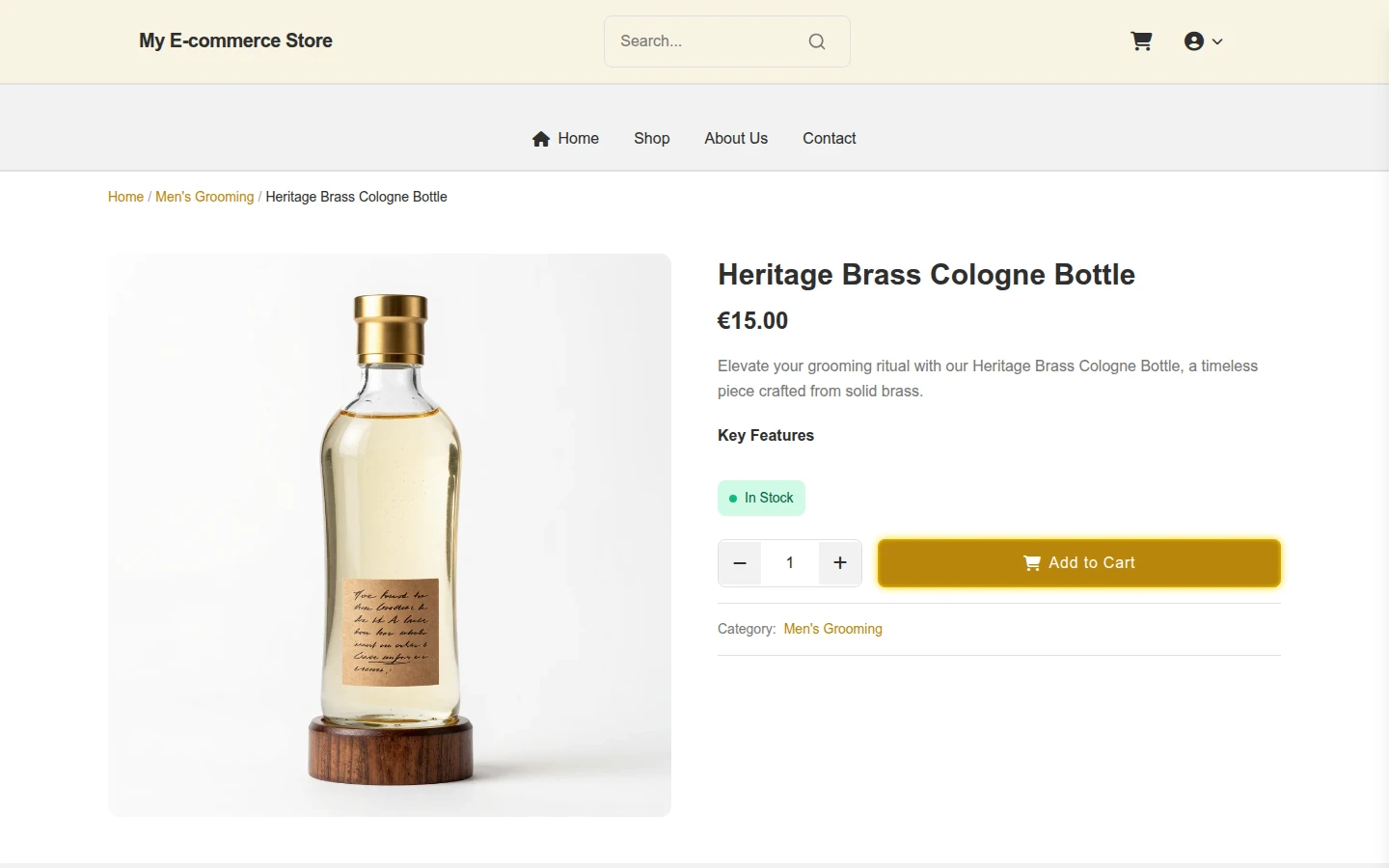
Task: Click the quantity number field
Action: [x=790, y=563]
